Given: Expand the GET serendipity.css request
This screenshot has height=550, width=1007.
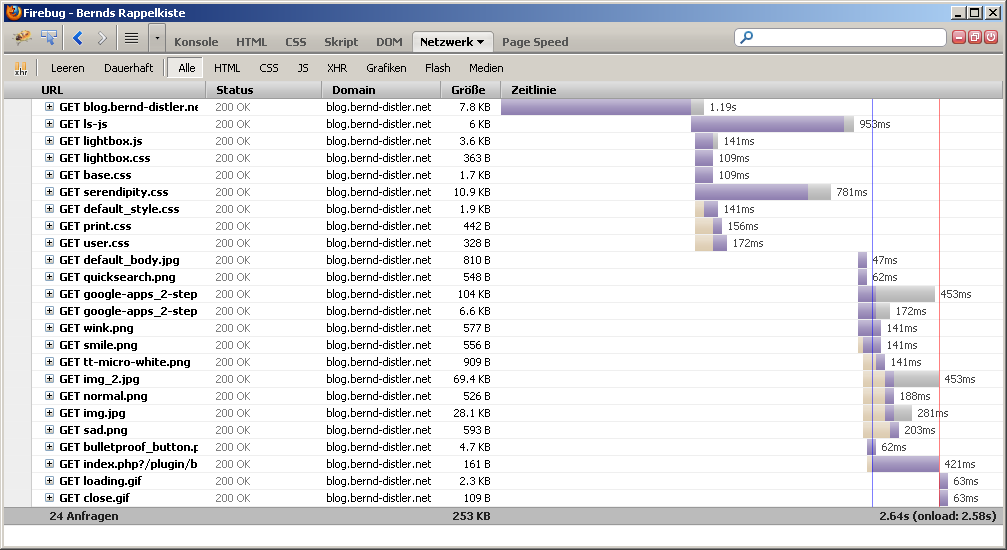Looking at the screenshot, I should coord(49,192).
